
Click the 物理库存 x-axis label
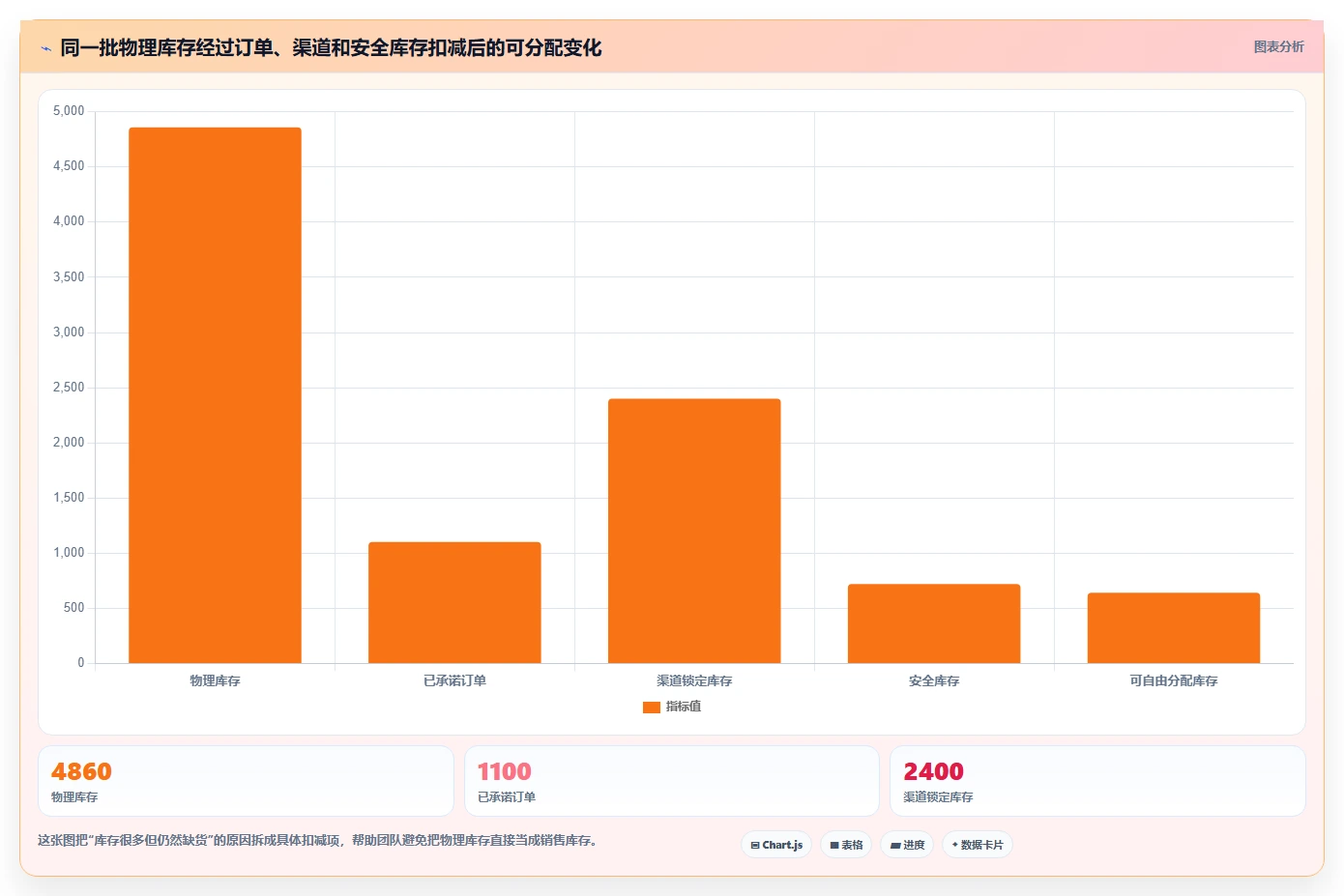215,681
